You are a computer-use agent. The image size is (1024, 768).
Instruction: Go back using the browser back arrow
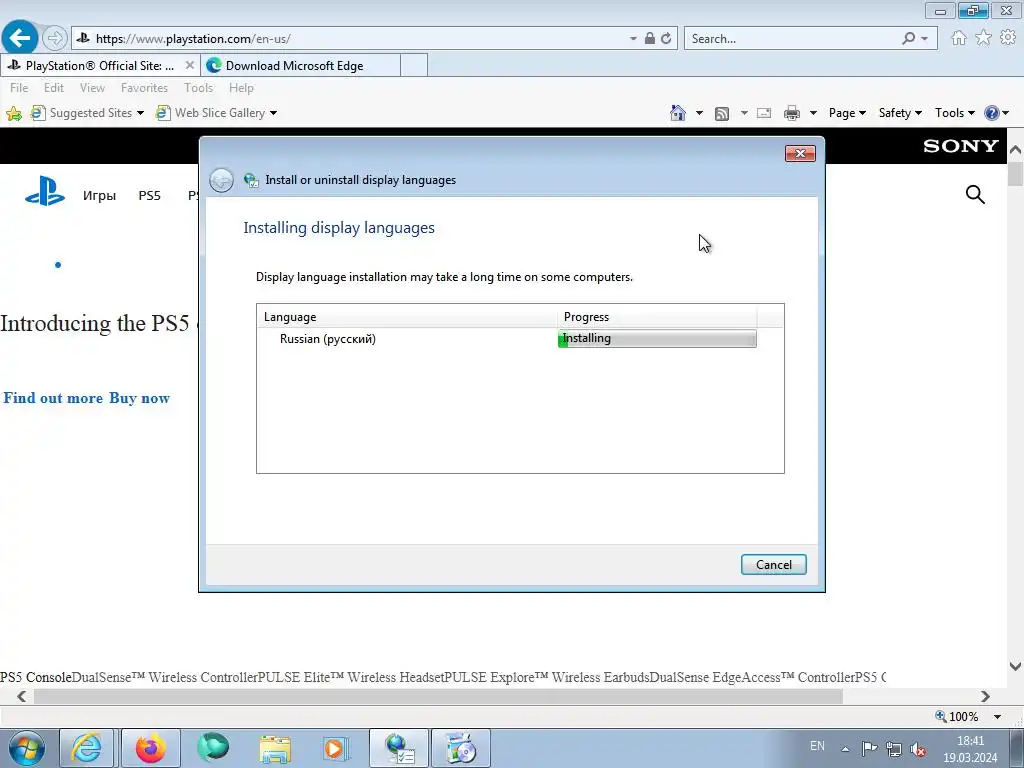click(x=20, y=38)
